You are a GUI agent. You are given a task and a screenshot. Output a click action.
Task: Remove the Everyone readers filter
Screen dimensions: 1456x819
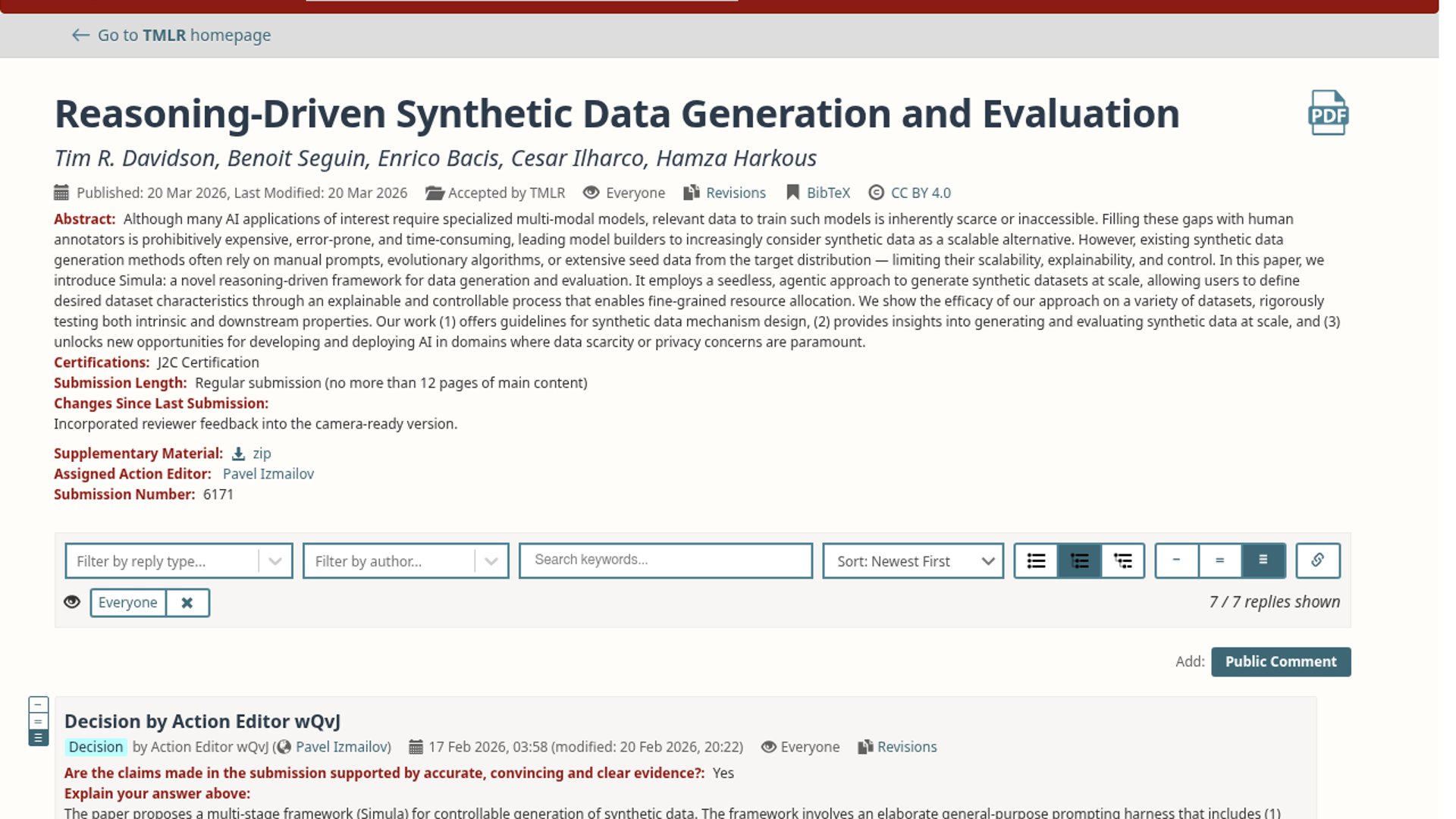click(x=187, y=602)
